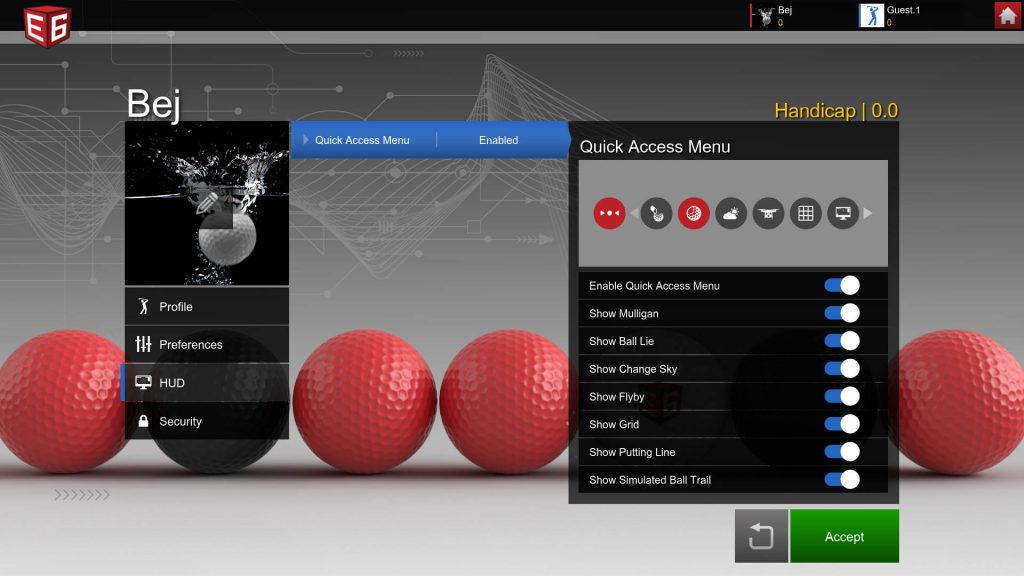
Task: Expand the Quick Access Menu row arrow
Action: pyautogui.click(x=306, y=140)
